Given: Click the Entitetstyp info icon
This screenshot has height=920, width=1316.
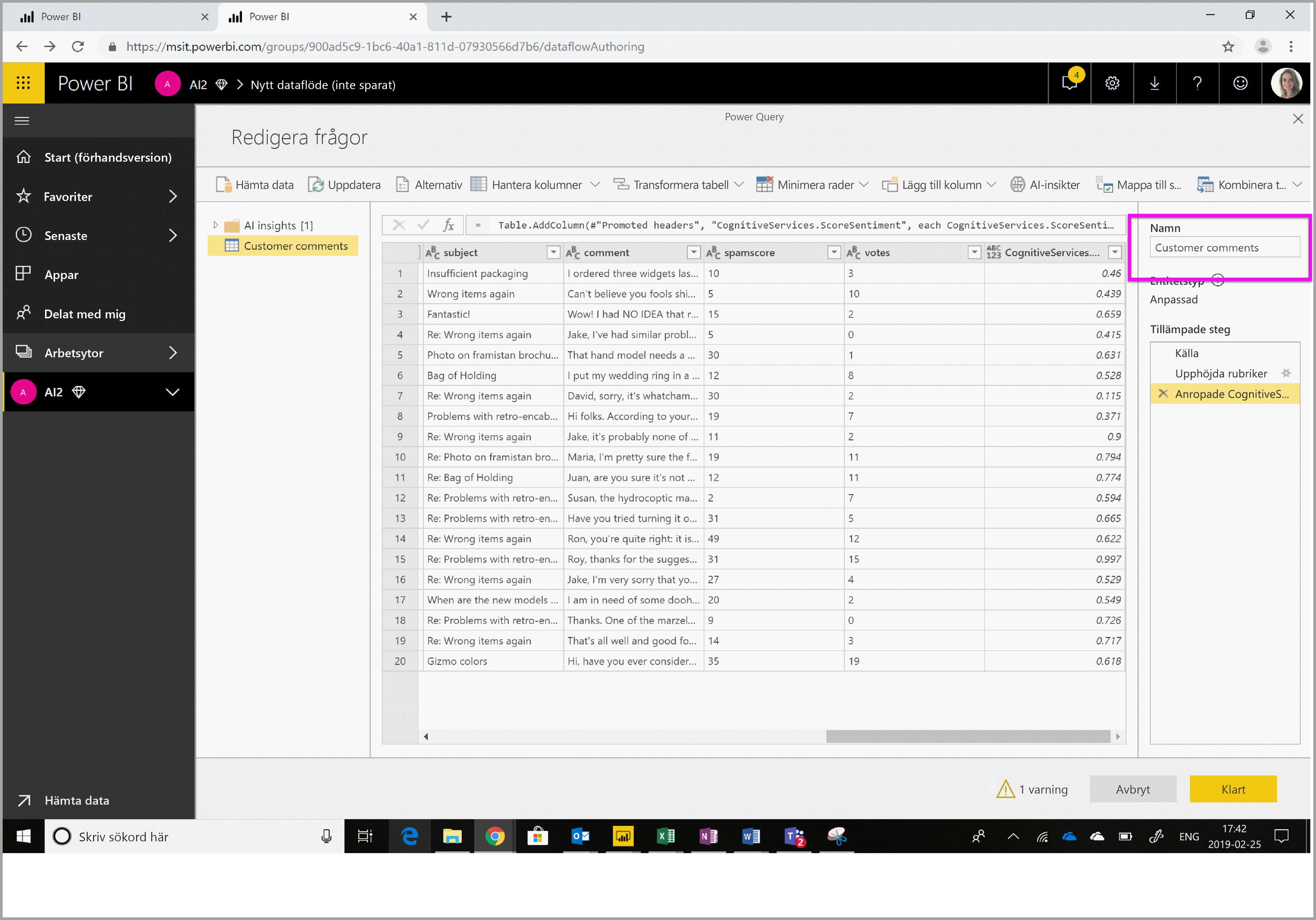Looking at the screenshot, I should pos(1218,280).
